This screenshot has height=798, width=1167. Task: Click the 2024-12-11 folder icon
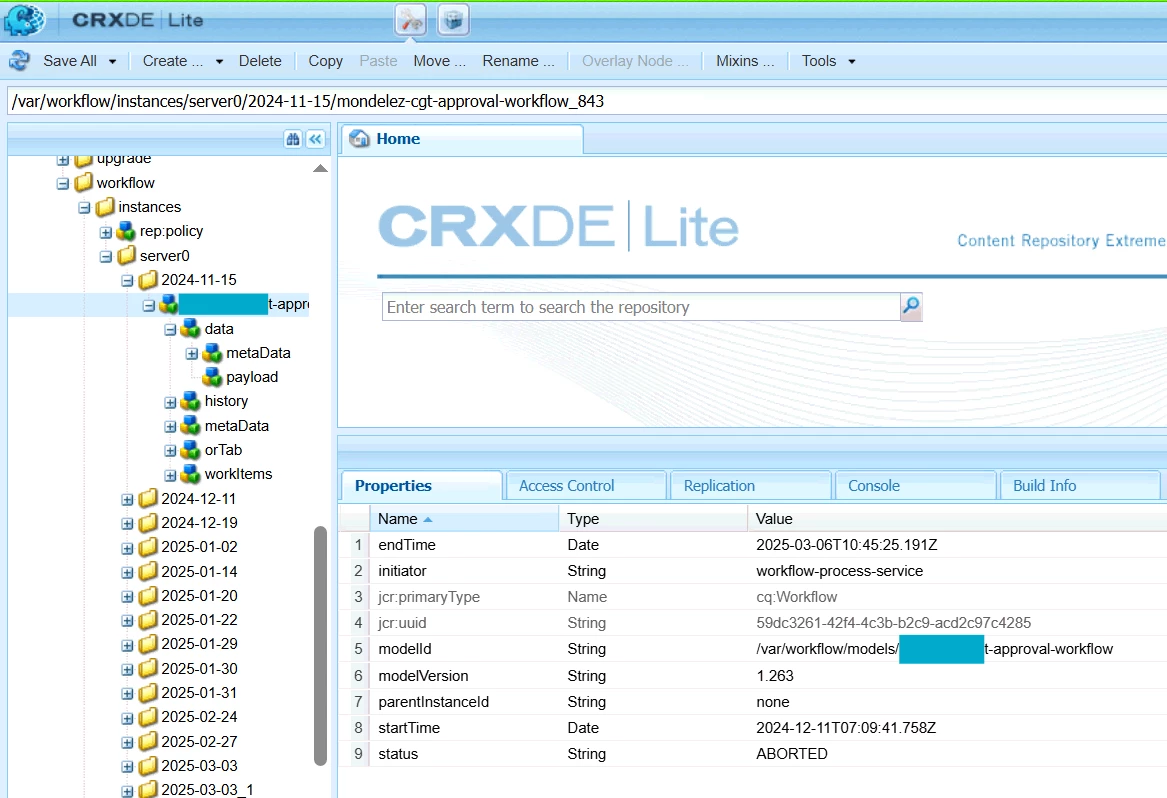148,498
